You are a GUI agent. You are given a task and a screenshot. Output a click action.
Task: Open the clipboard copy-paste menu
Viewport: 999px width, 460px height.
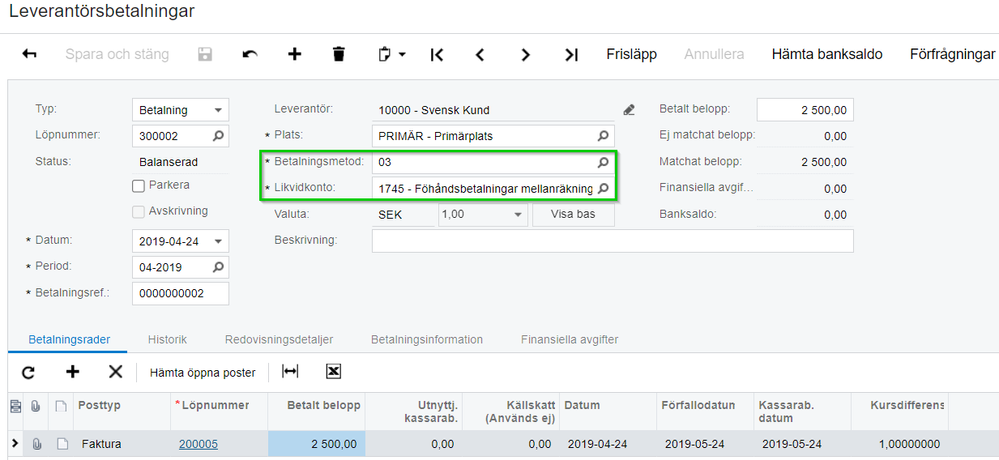pyautogui.click(x=391, y=55)
